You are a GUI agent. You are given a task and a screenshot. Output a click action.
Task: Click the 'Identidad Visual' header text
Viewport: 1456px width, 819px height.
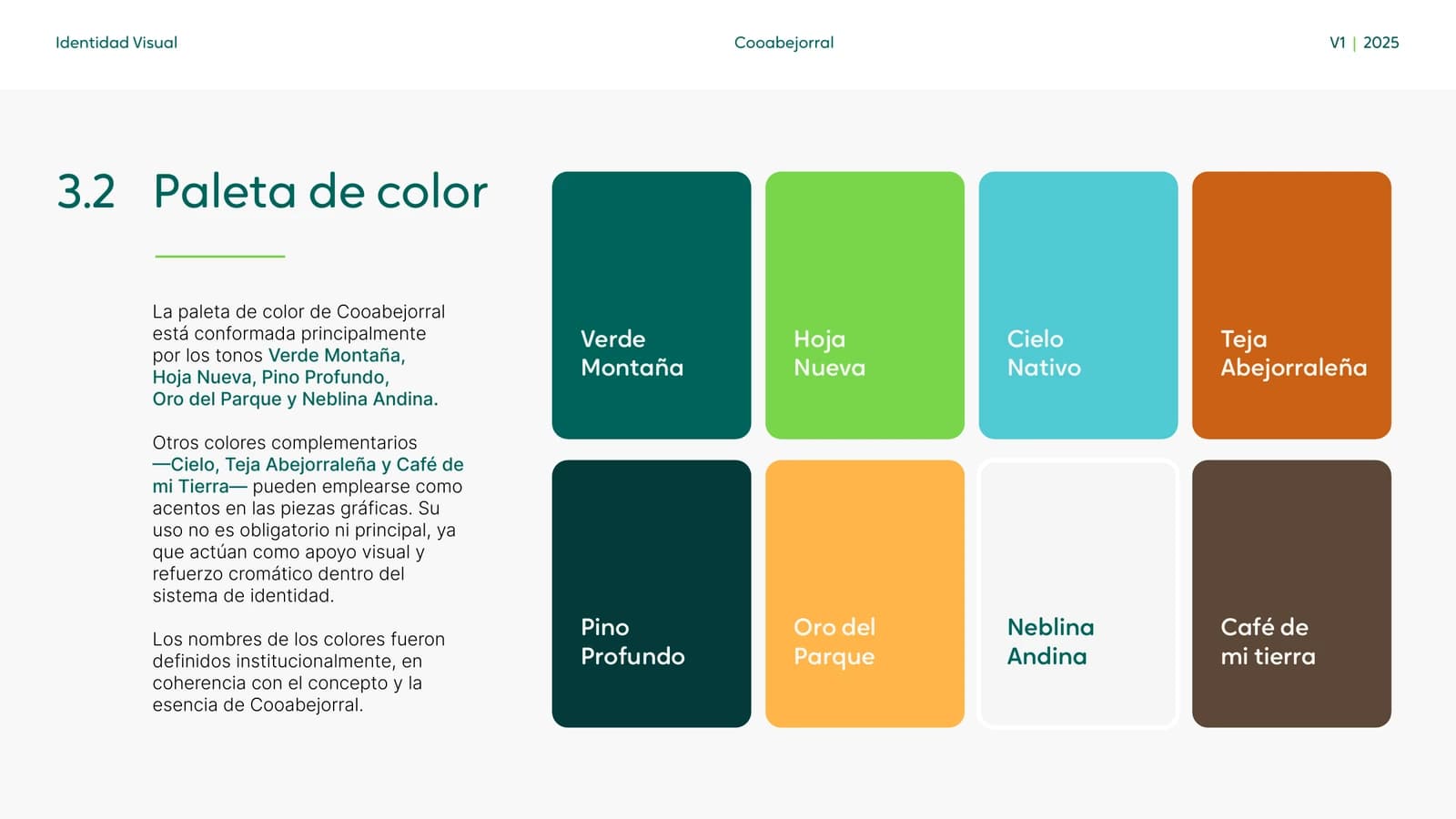(x=116, y=43)
